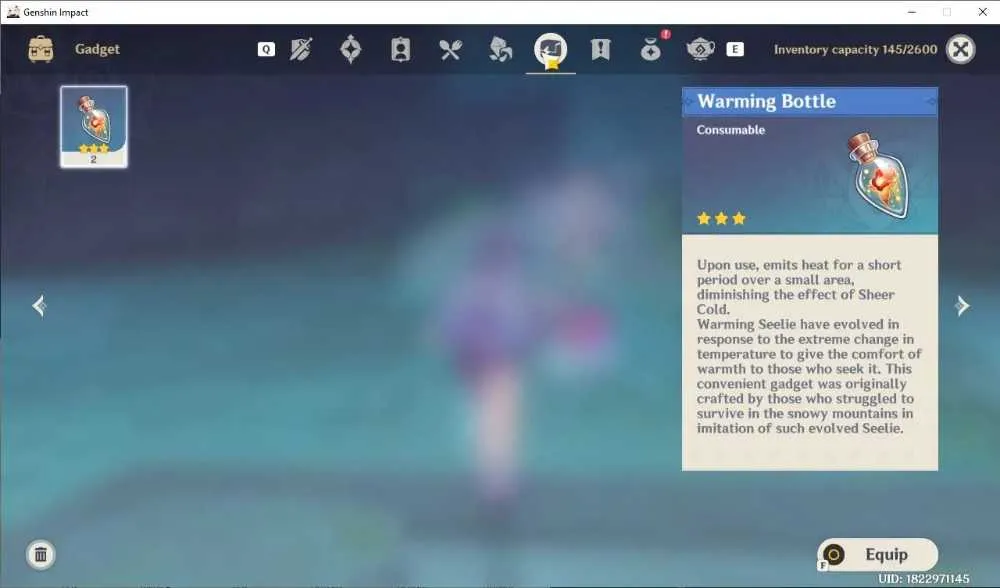Go to next item with right arrow
Viewport: 1000px width, 588px height.
click(962, 306)
